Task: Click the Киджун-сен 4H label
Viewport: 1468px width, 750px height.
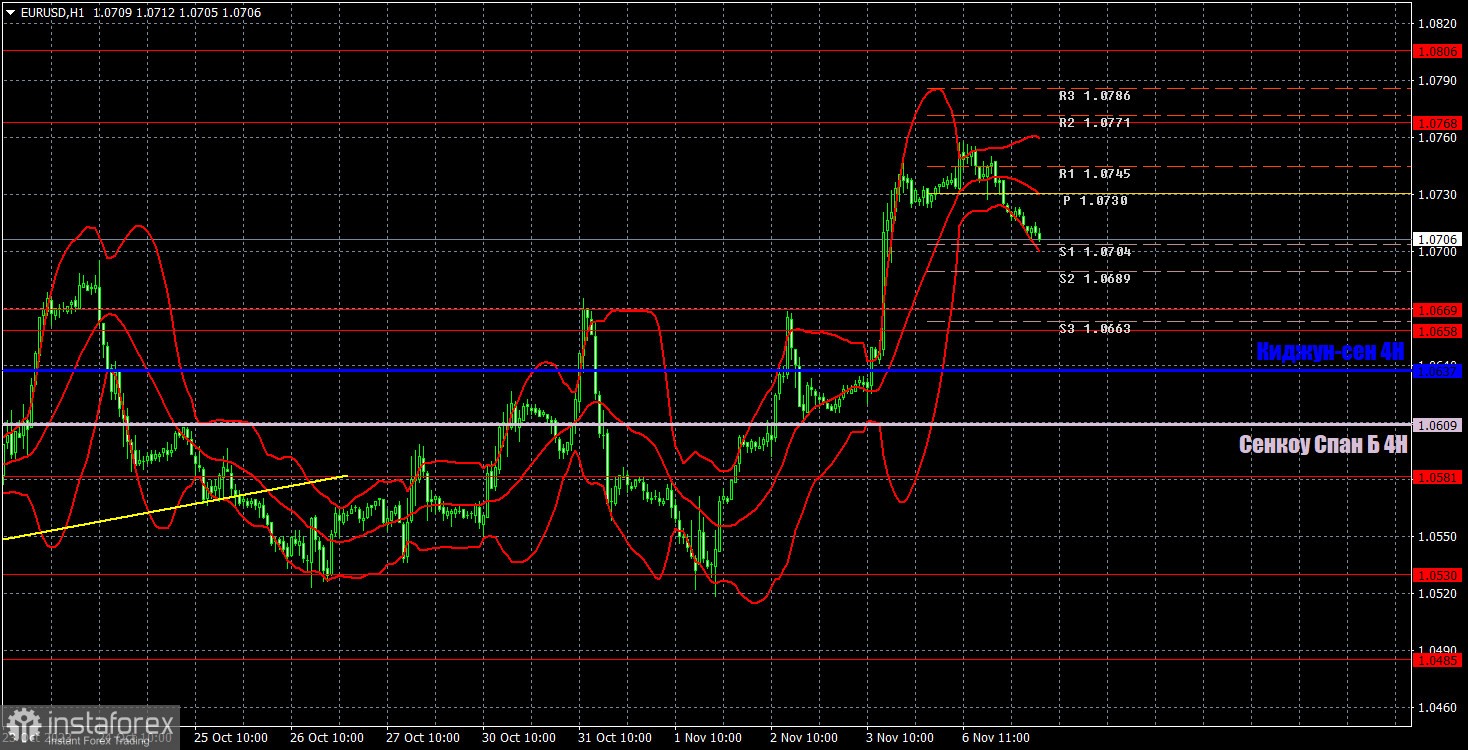Action: point(1331,352)
